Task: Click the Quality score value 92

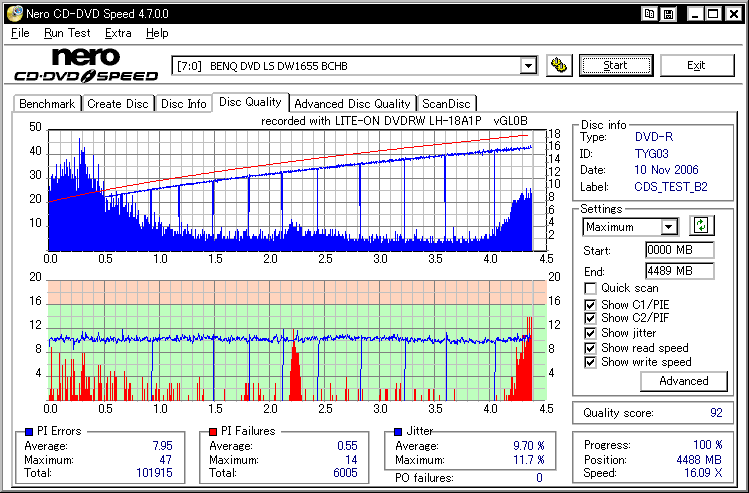Action: pyautogui.click(x=716, y=413)
